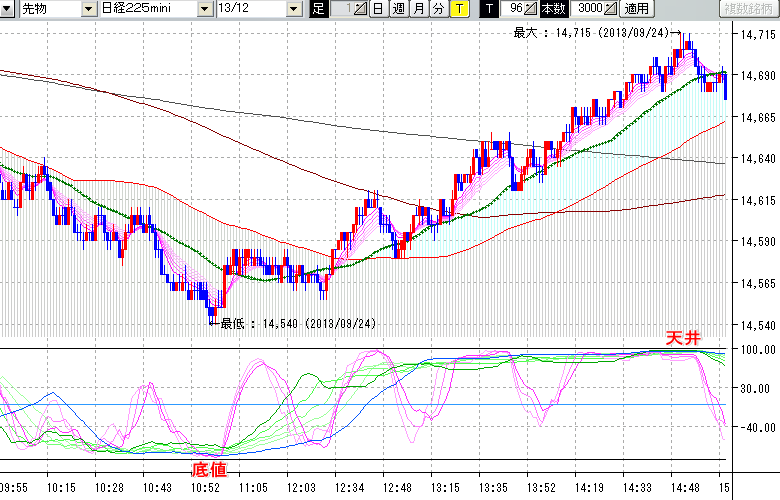Open the 日経225mini symbol dropdown
The height and width of the screenshot is (500, 780).
[x=205, y=9]
